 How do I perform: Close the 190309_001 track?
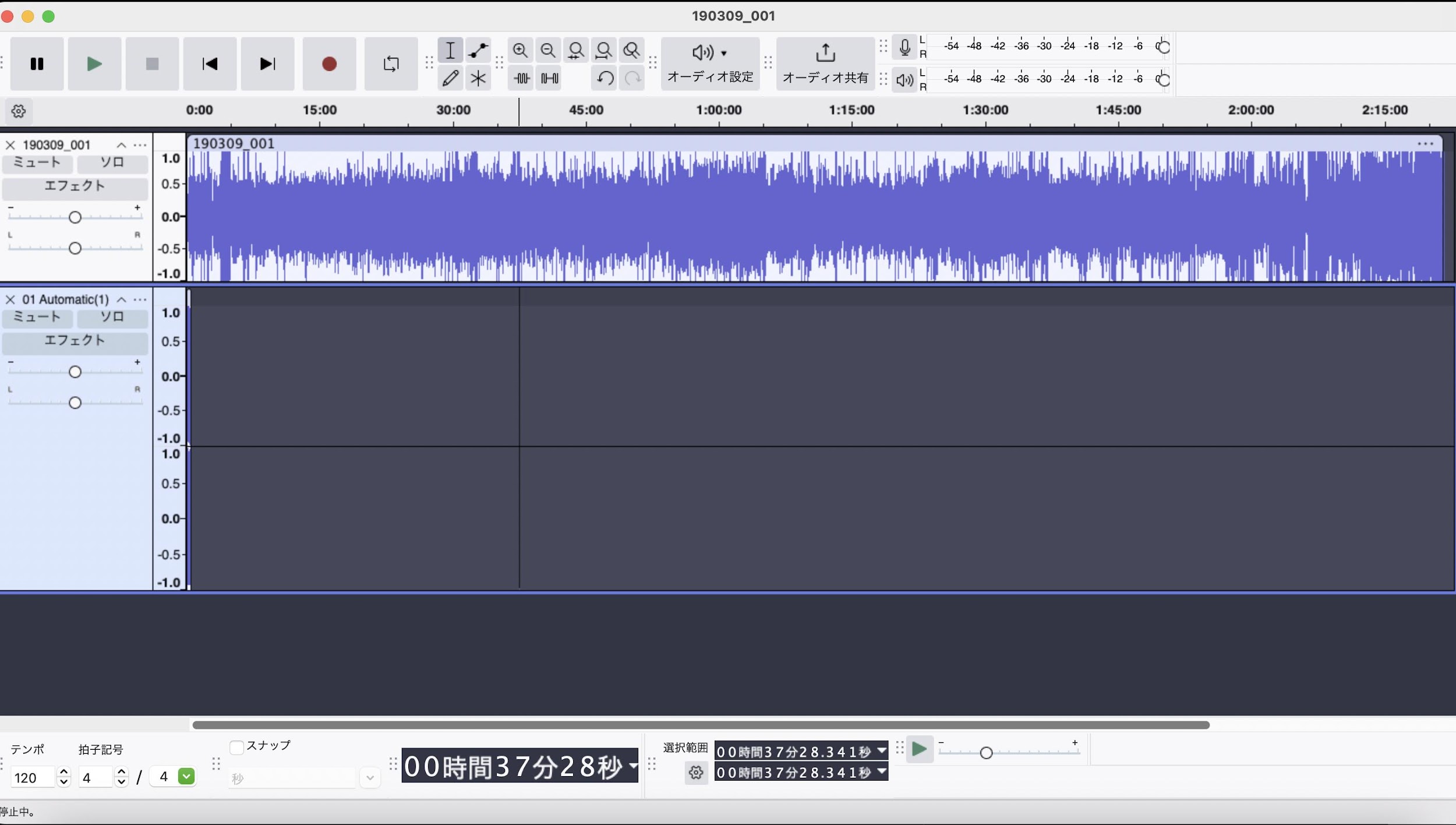point(10,145)
